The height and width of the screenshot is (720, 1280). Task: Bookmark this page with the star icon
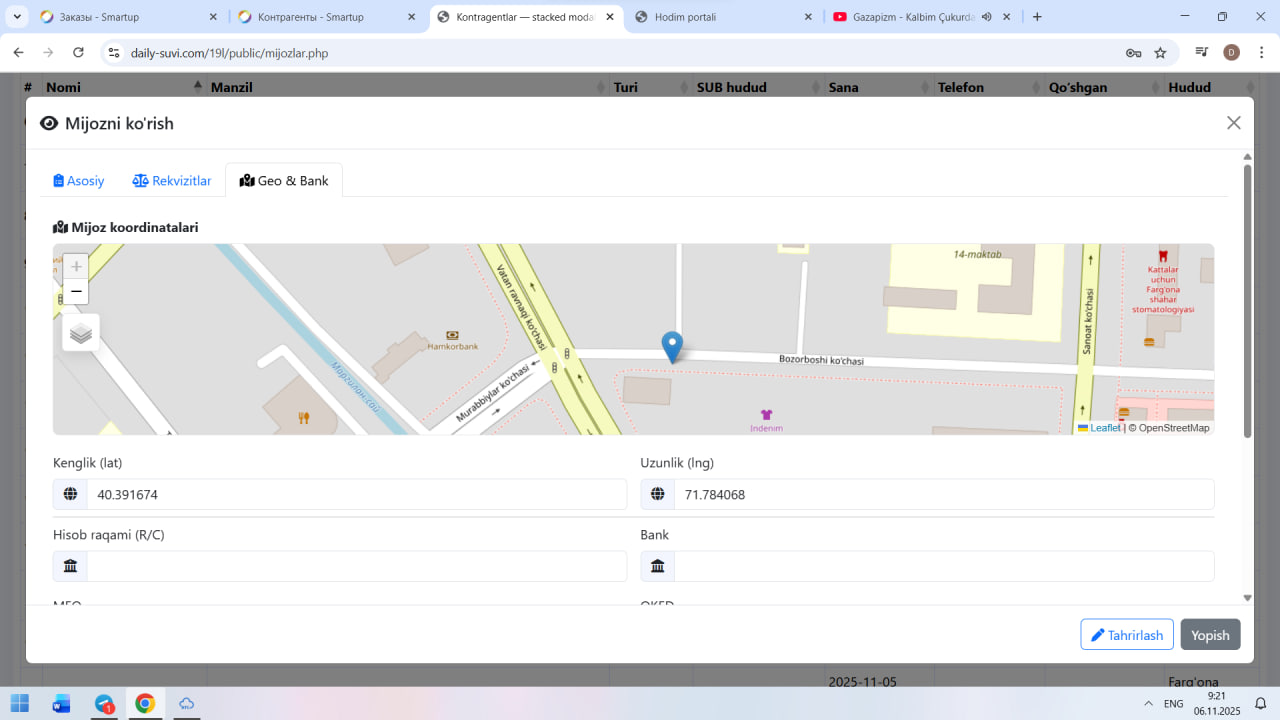[1160, 53]
